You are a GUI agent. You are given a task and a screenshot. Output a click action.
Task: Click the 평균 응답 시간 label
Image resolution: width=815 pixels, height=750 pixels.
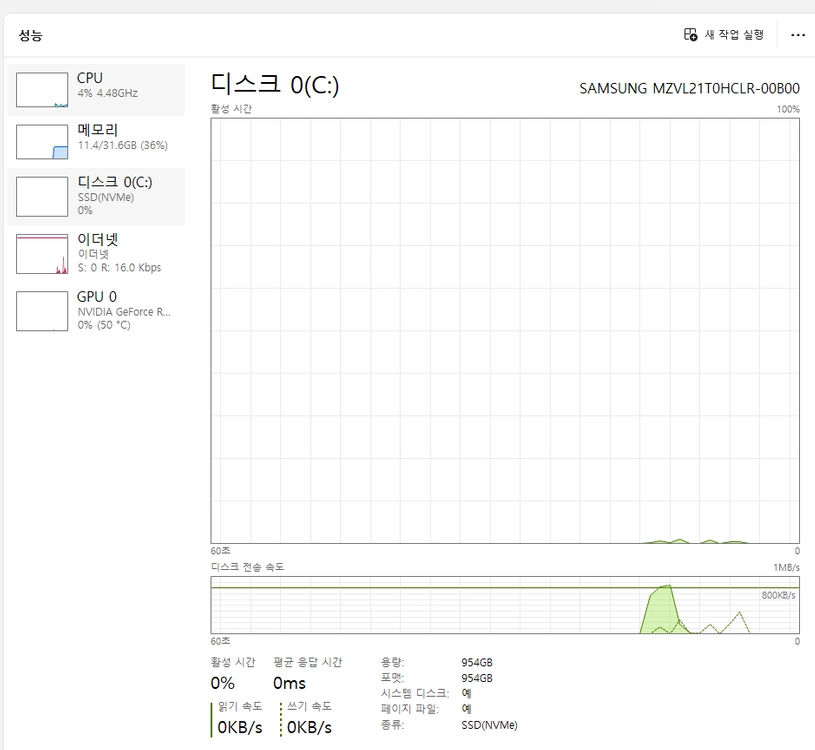click(x=308, y=662)
